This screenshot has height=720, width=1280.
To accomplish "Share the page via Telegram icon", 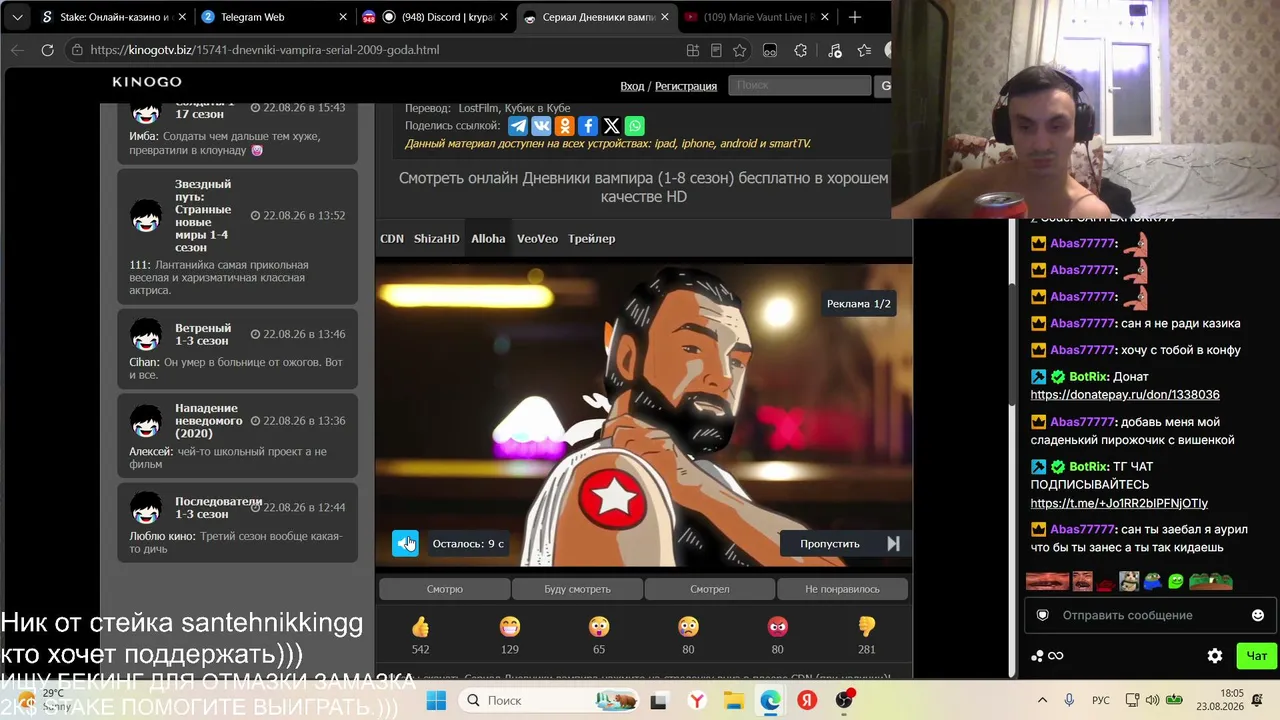I will coord(518,126).
